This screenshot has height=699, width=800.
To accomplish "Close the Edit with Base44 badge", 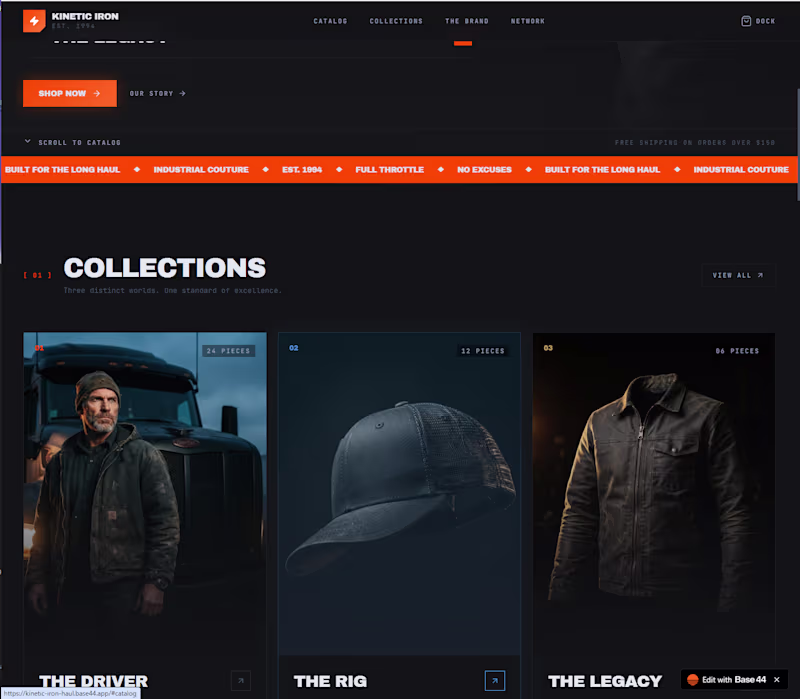I will coord(777,679).
